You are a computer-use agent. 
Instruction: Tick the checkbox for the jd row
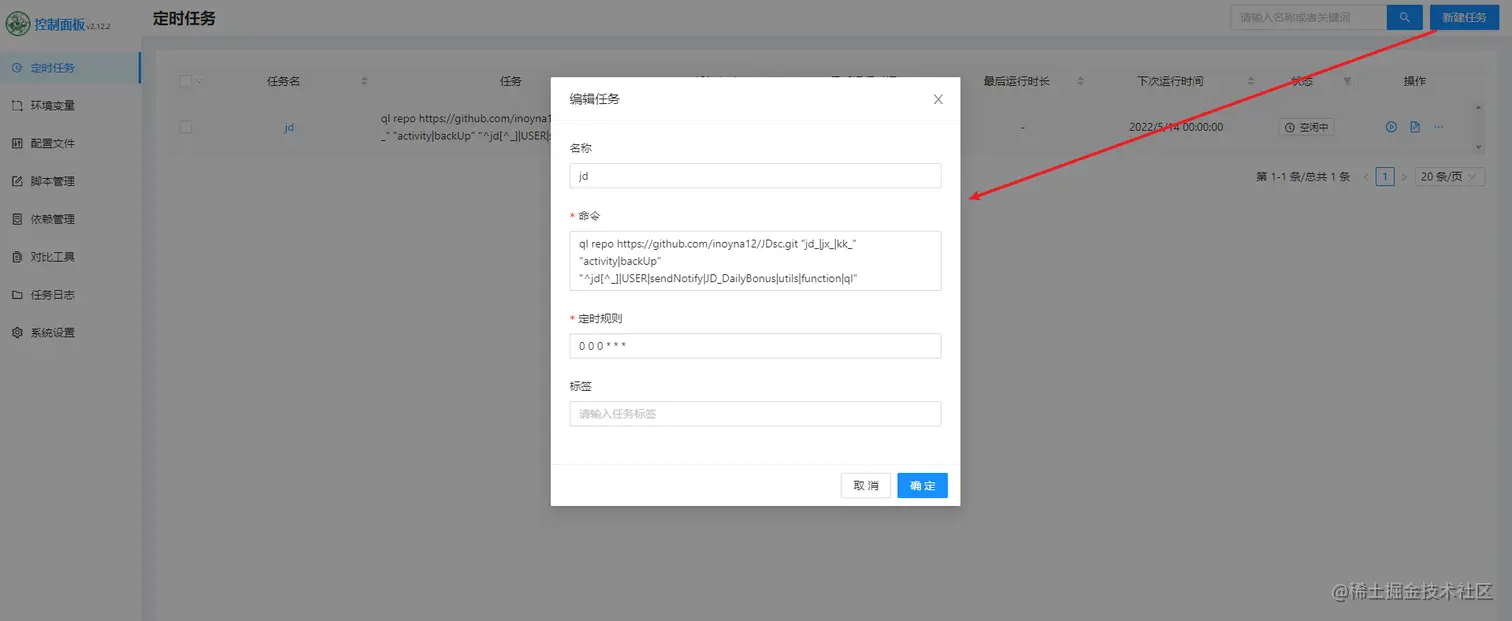click(186, 127)
